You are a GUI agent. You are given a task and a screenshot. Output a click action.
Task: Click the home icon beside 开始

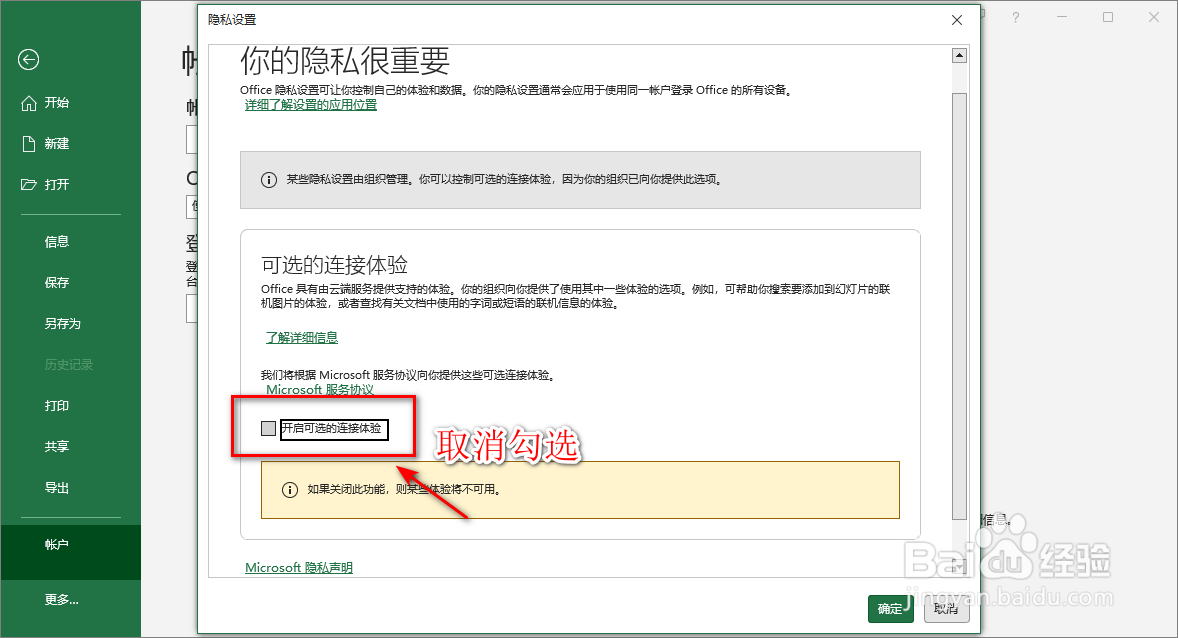pyautogui.click(x=29, y=103)
